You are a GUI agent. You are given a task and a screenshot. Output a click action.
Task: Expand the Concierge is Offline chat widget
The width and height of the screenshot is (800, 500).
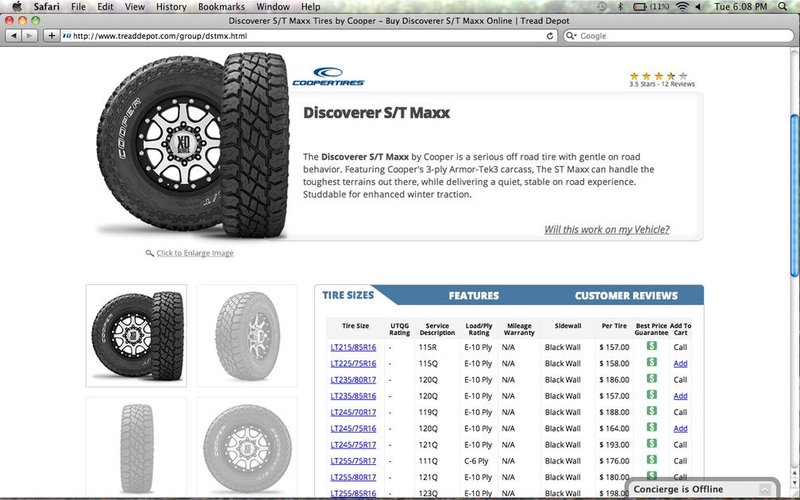(764, 489)
